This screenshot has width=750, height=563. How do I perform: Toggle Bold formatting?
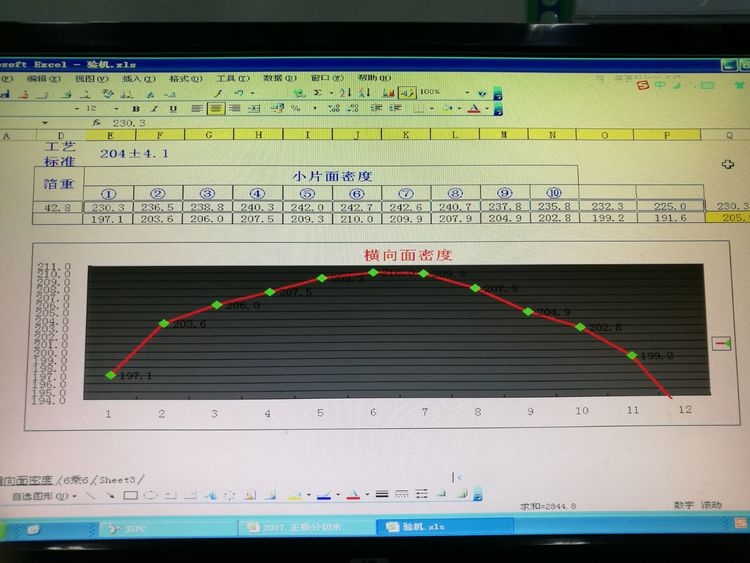click(136, 109)
